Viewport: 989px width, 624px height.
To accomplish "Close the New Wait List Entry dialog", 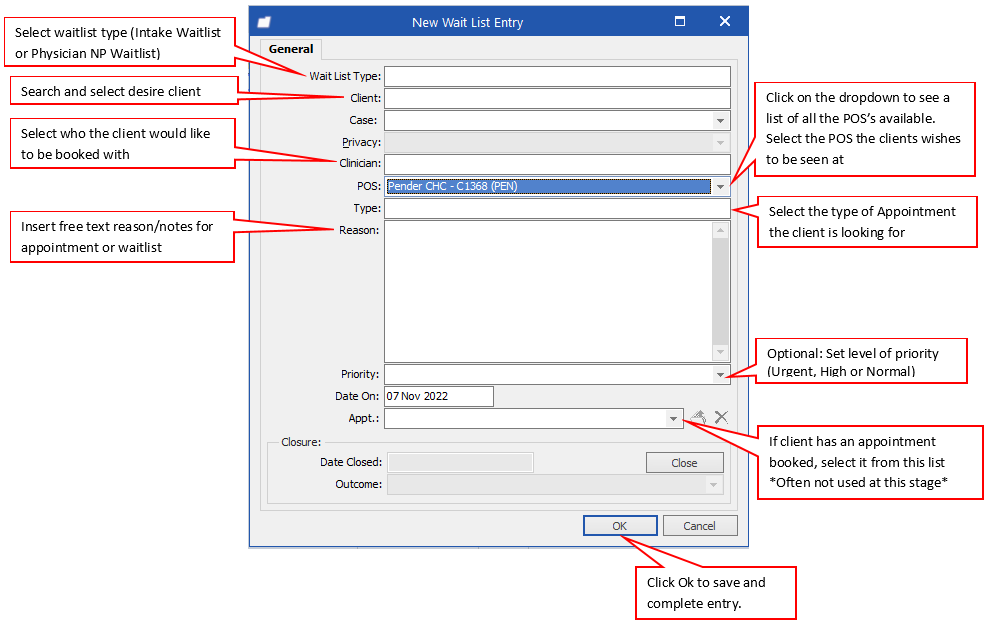I will (725, 22).
